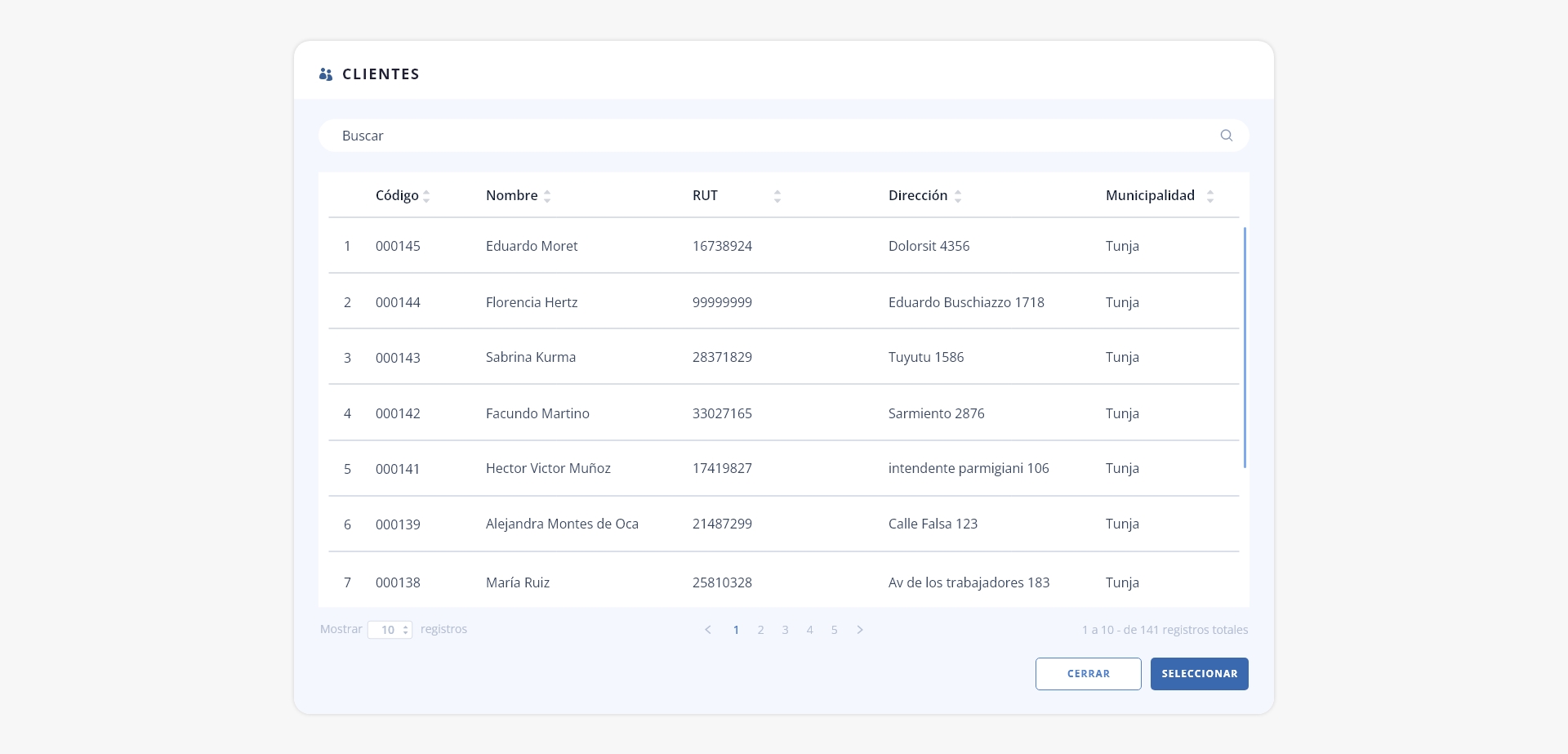Click code 000142 cell
Viewport: 1568px width, 754px height.
[398, 413]
